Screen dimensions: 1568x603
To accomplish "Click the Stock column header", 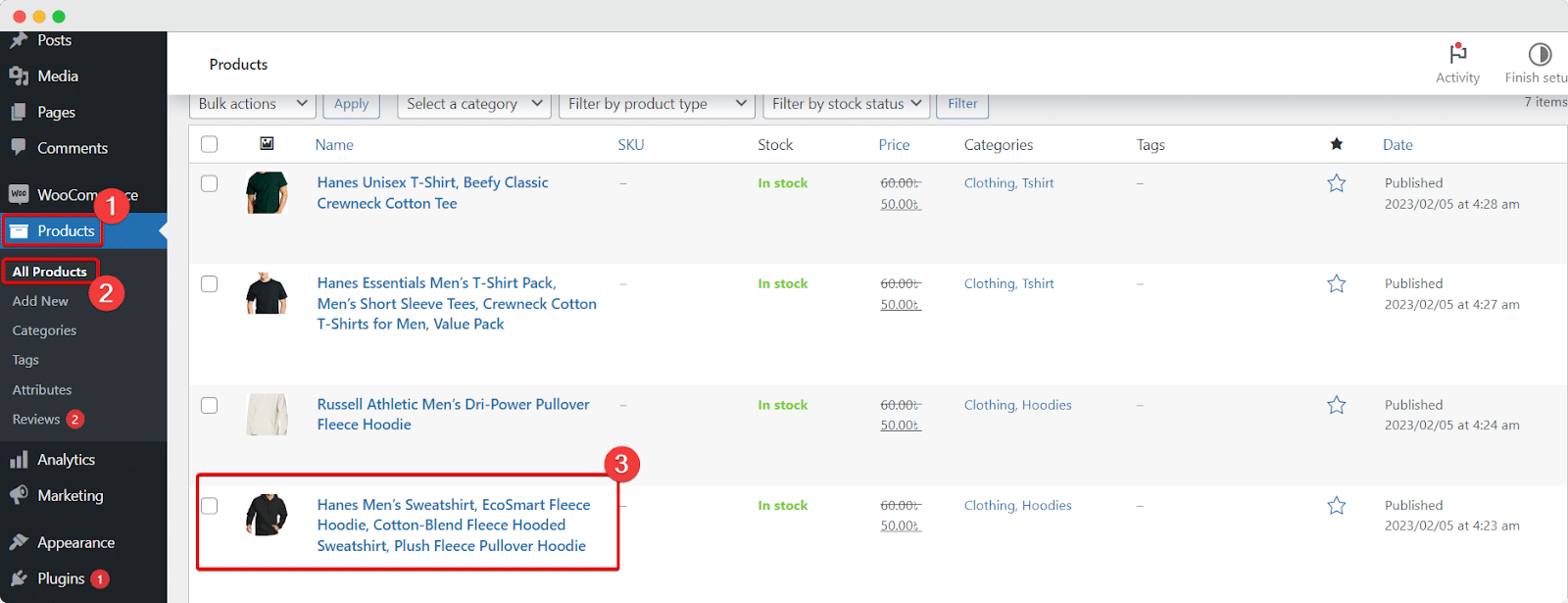I will point(775,144).
